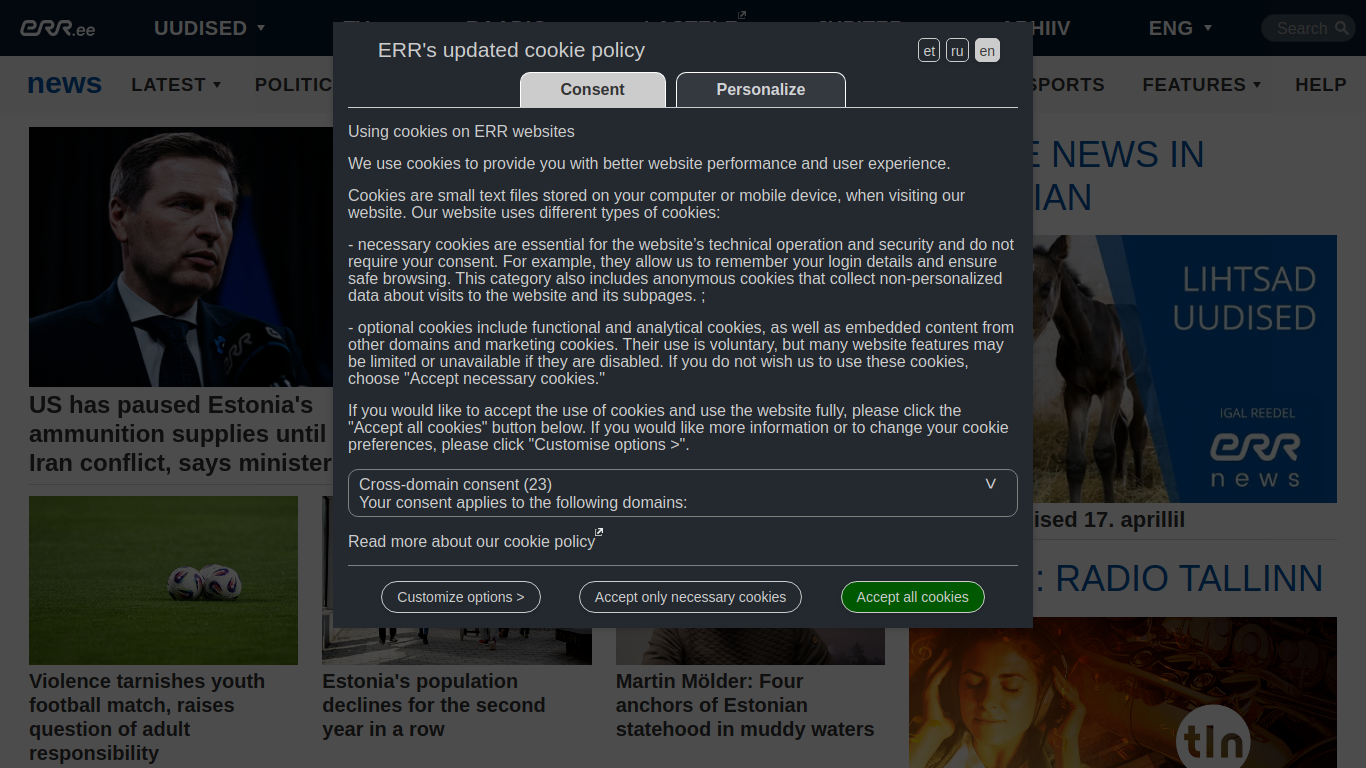
Task: Open US has paused Estonia's ammunition headline
Action: [180, 434]
